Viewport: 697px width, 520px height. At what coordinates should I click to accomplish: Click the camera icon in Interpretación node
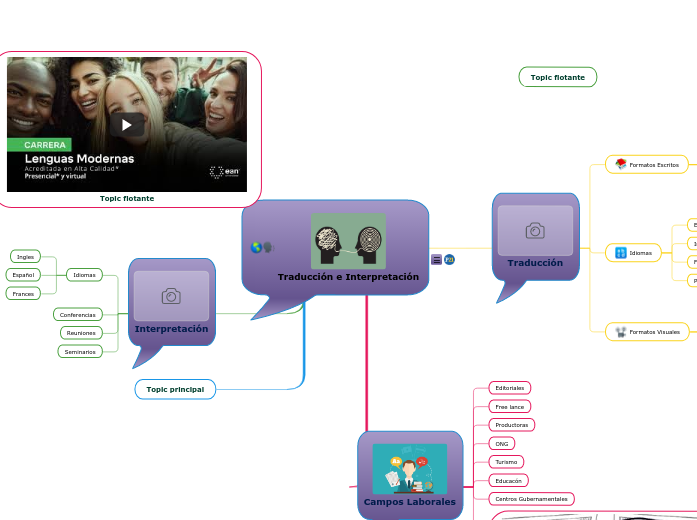point(171,296)
